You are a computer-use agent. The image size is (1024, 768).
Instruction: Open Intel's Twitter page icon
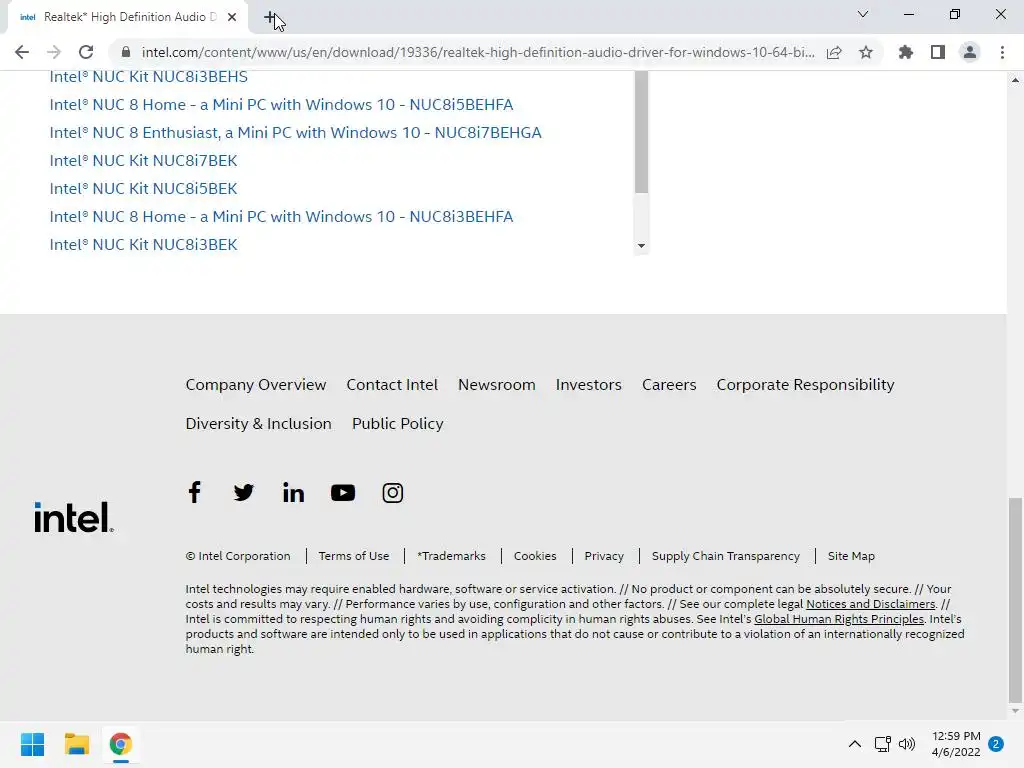(244, 492)
